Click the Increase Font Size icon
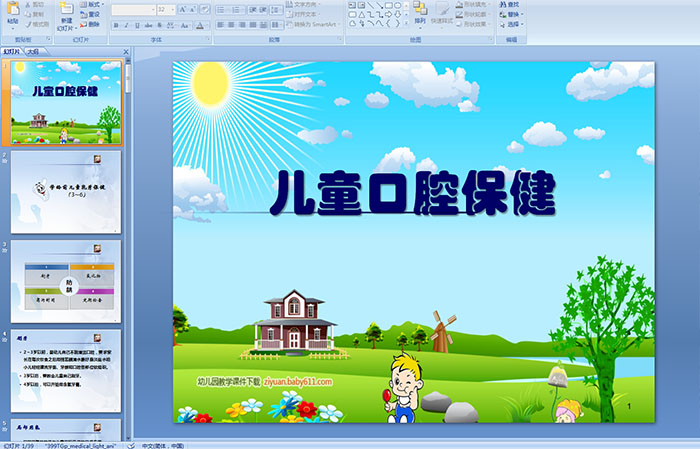 [x=182, y=9]
